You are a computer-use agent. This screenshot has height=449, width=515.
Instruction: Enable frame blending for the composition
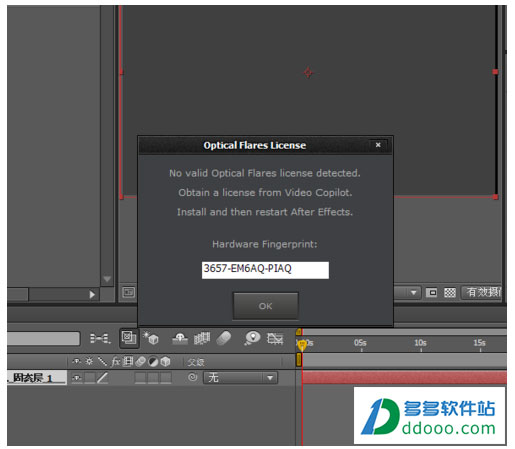click(x=202, y=338)
